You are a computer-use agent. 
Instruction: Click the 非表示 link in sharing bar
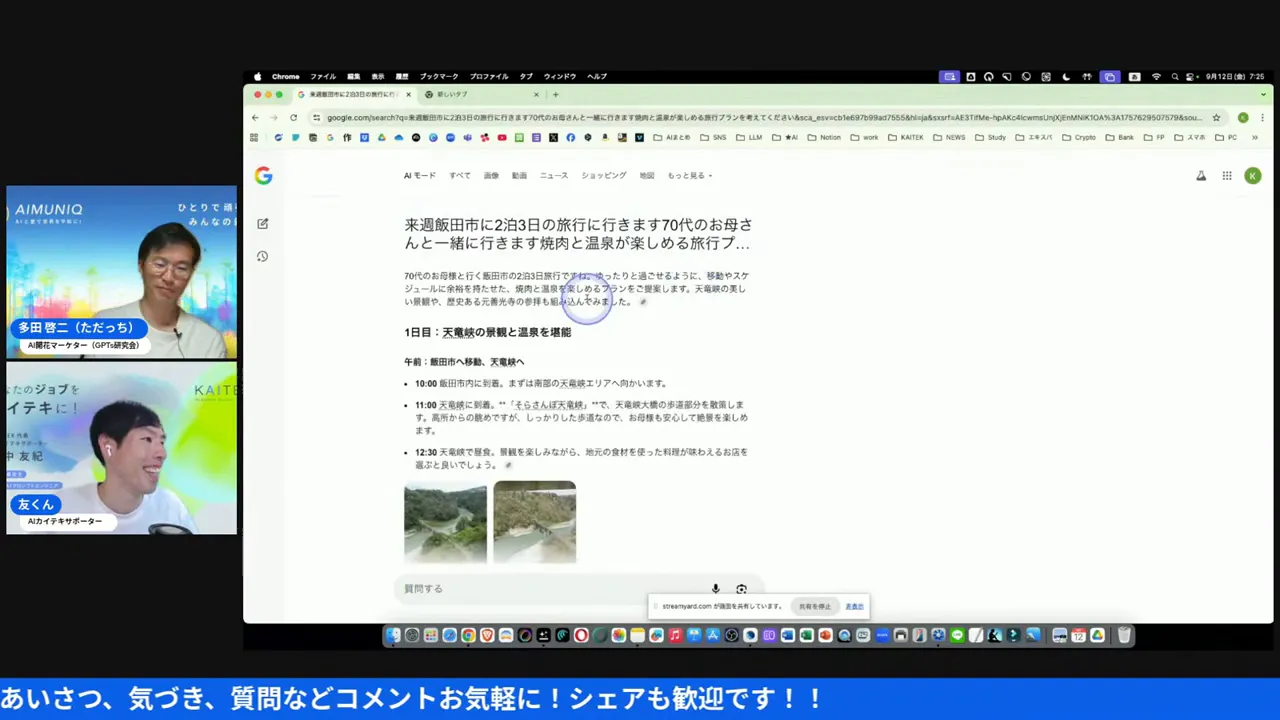pyautogui.click(x=854, y=606)
